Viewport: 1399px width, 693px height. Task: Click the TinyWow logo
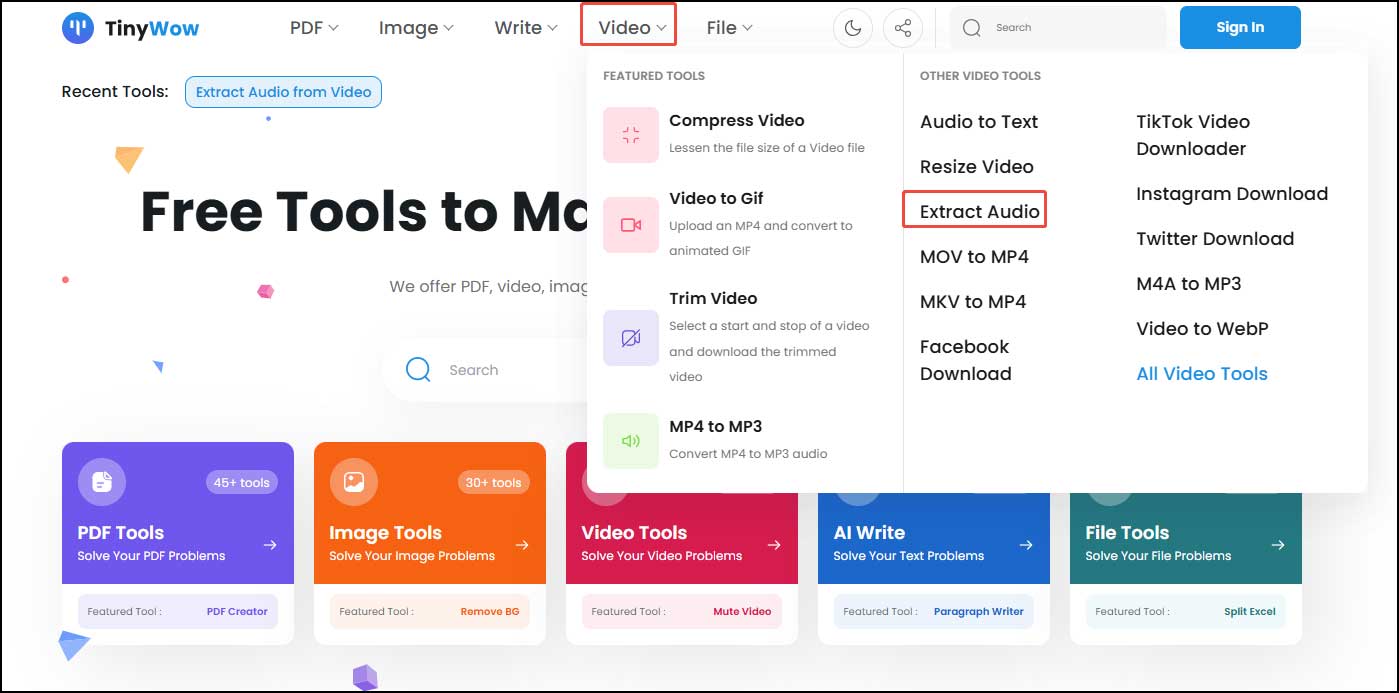pos(130,28)
